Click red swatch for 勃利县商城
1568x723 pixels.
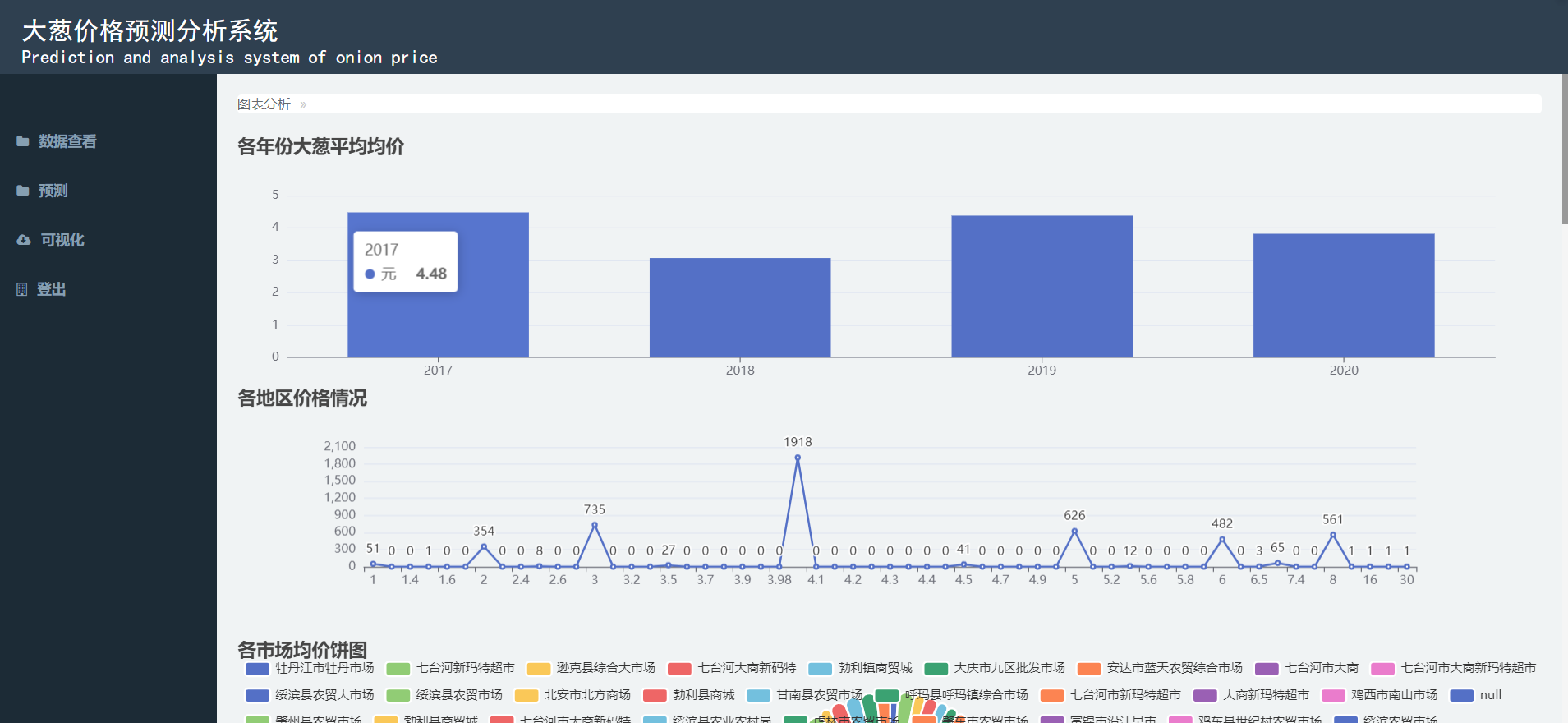coord(655,695)
